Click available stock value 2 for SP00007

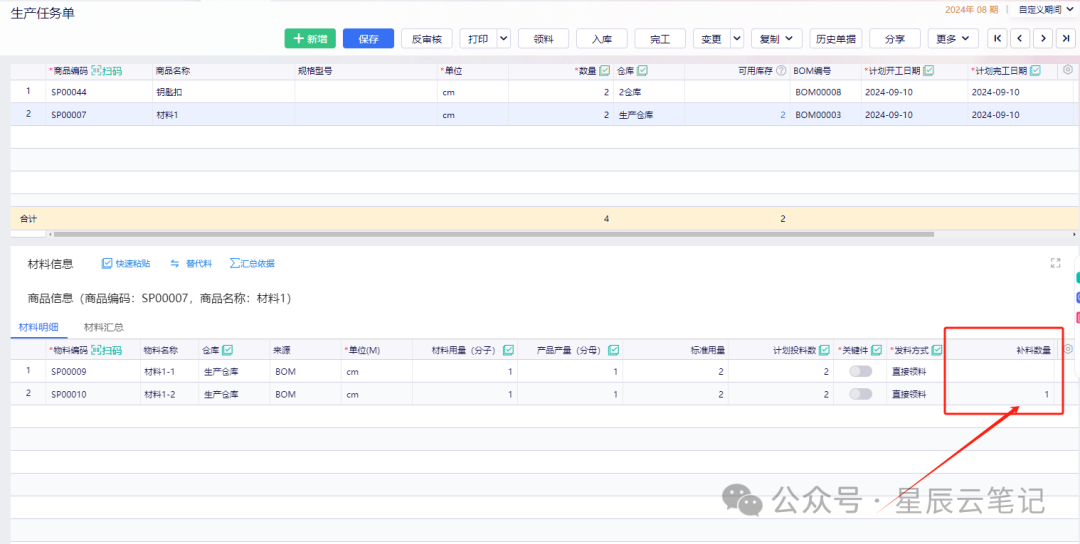pyautogui.click(x=782, y=114)
